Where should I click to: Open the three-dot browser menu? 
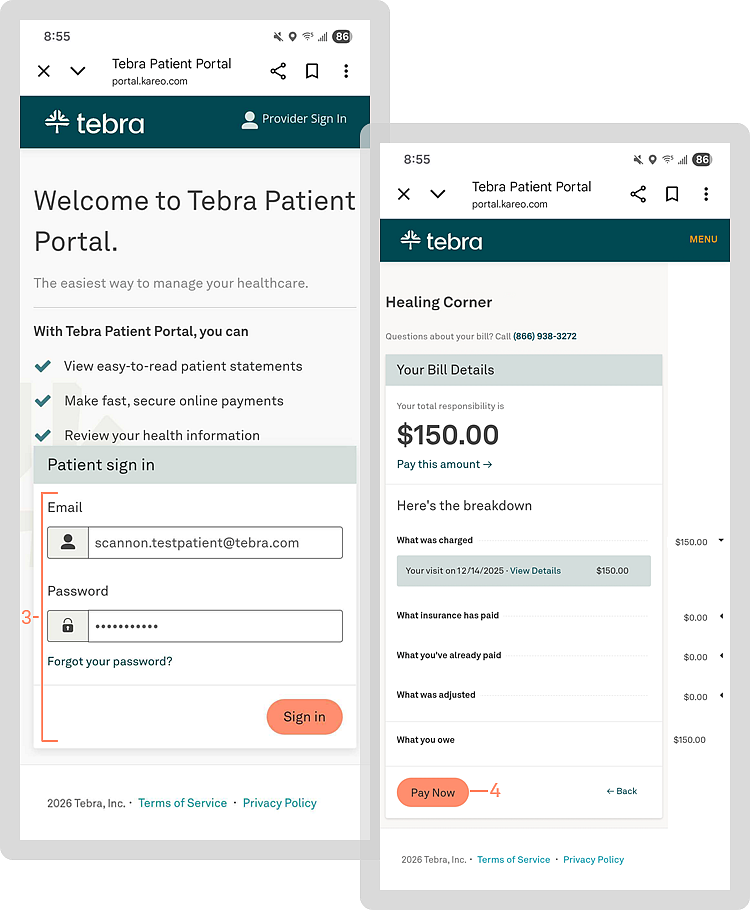[345, 71]
